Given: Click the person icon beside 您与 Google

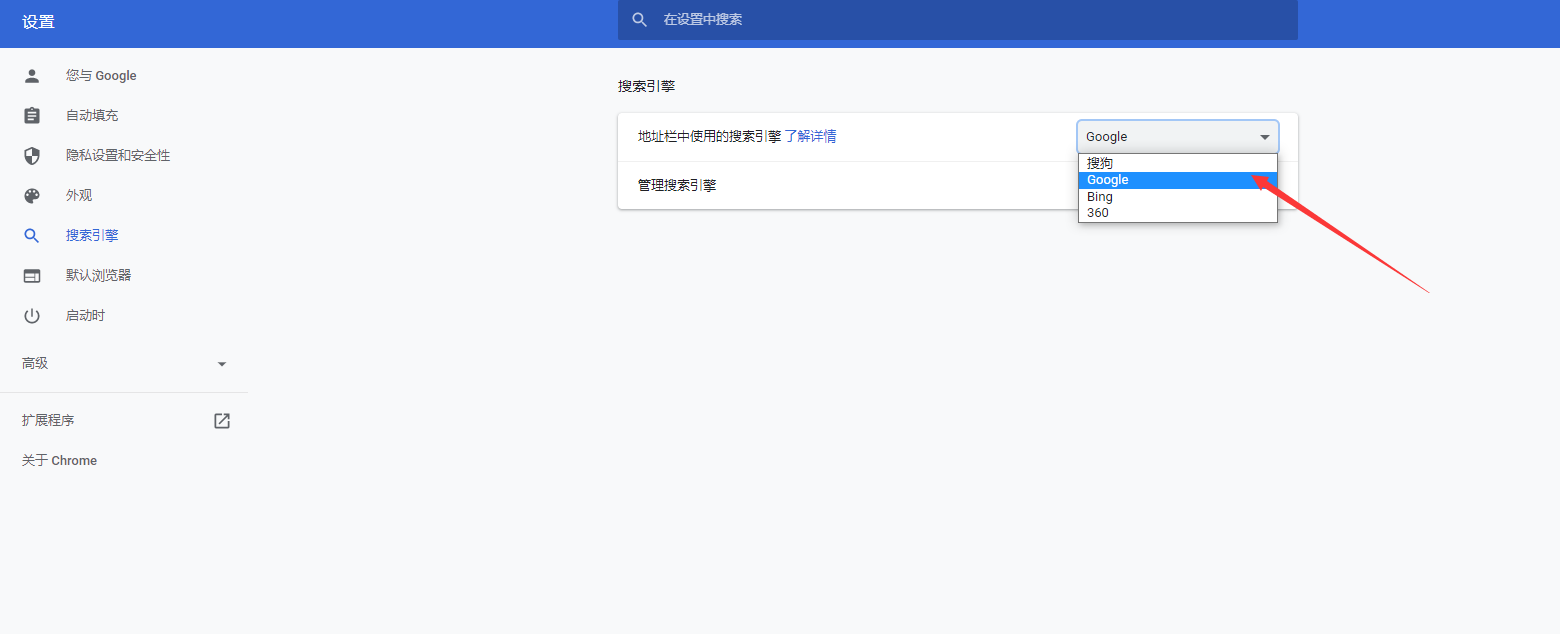Looking at the screenshot, I should (x=32, y=76).
